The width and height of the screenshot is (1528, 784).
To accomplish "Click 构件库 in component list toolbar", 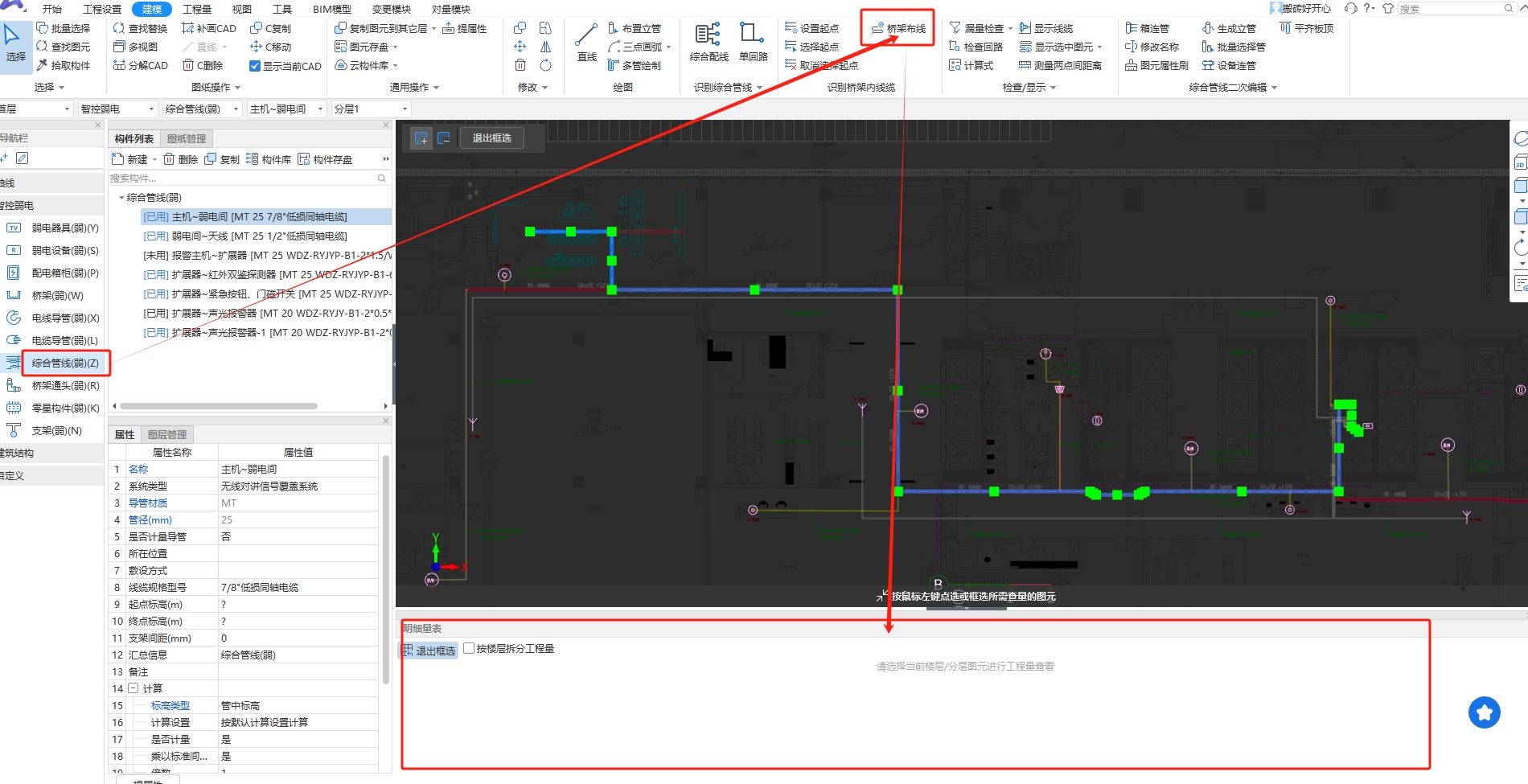I will [x=269, y=159].
